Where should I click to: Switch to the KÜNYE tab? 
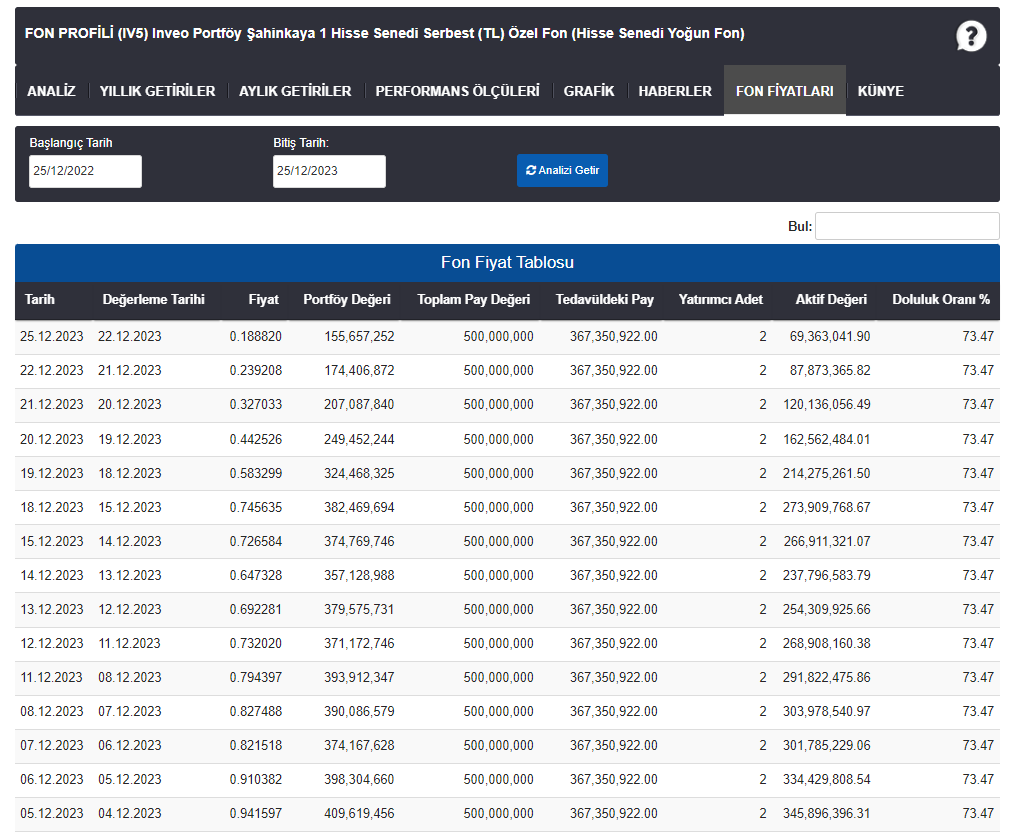(880, 91)
